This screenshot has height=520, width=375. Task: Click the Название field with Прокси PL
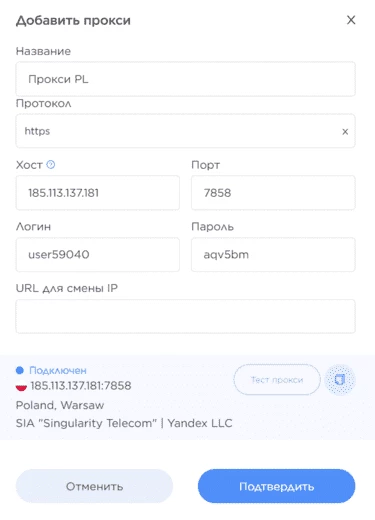click(x=185, y=79)
